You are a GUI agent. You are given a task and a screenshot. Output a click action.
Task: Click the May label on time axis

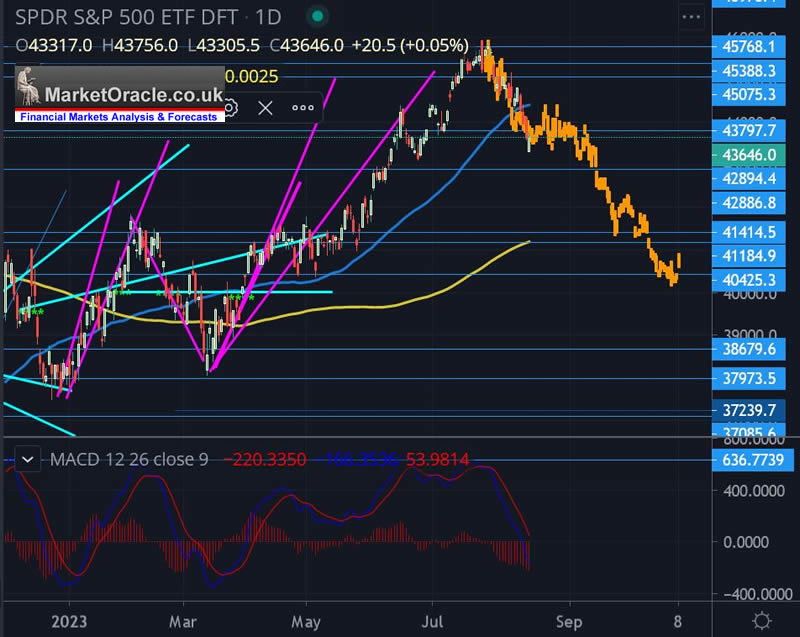coord(306,622)
